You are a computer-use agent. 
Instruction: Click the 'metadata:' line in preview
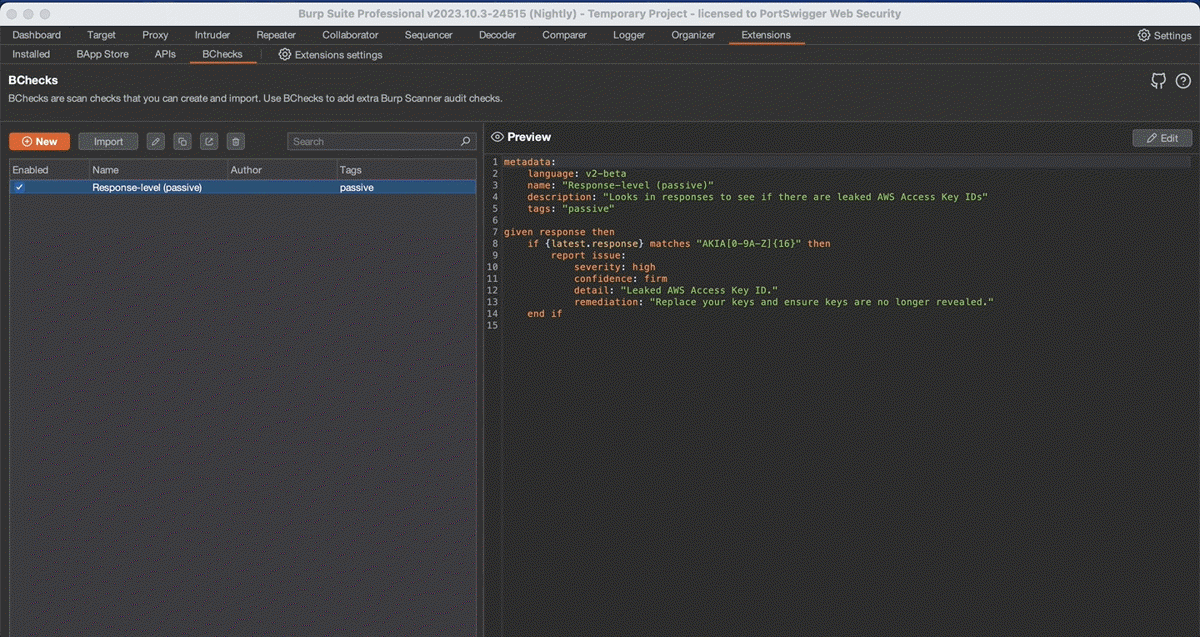tap(529, 161)
